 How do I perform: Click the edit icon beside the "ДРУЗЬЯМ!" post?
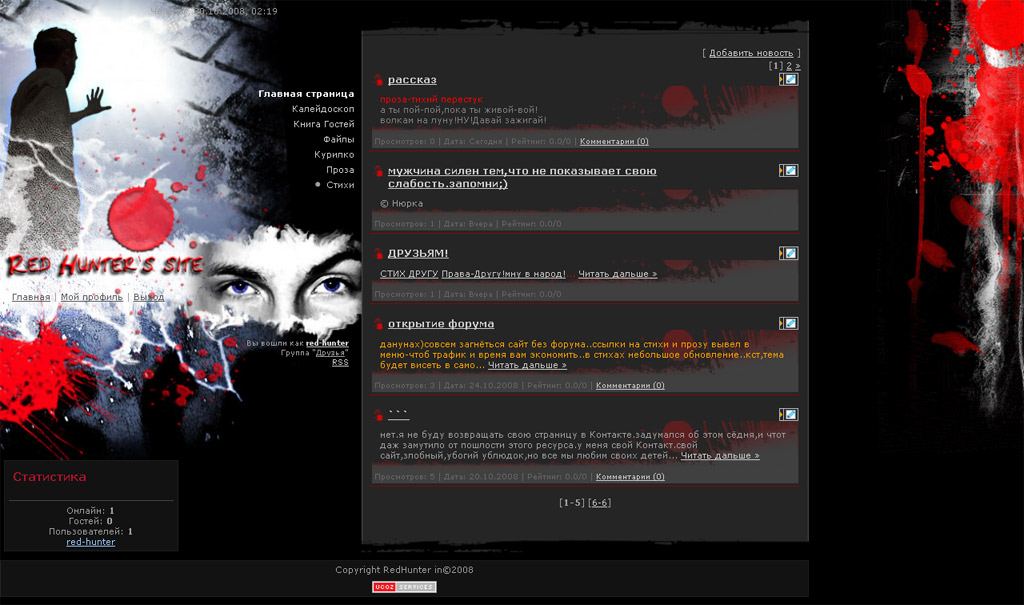(x=788, y=253)
